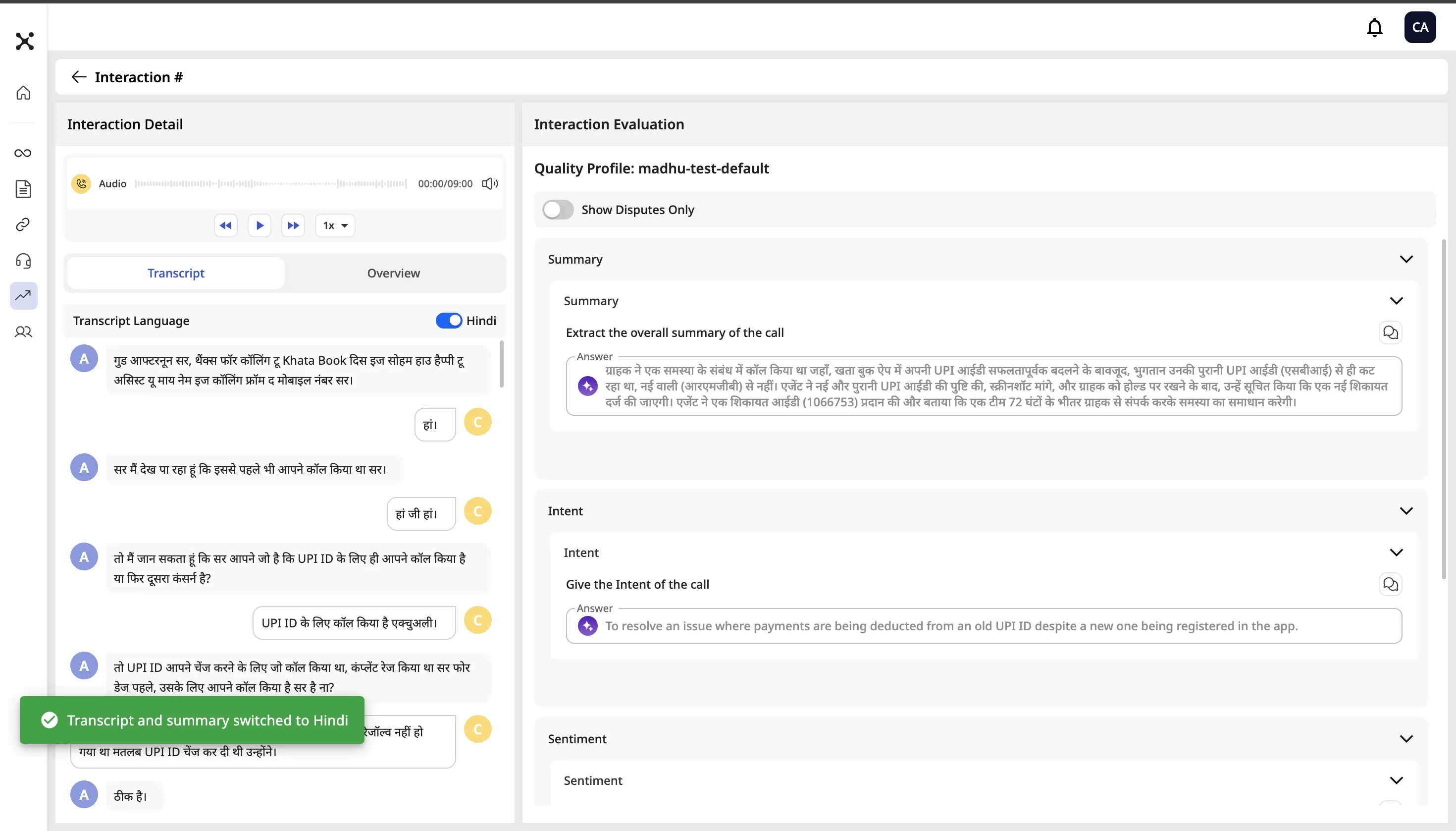Open the notifications bell
This screenshot has height=831, width=1456.
[x=1374, y=27]
